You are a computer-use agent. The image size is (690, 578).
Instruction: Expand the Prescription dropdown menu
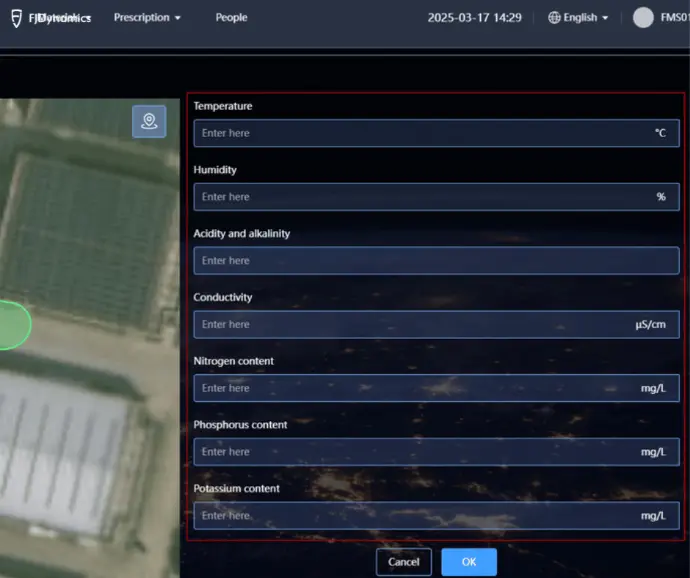[x=147, y=18]
